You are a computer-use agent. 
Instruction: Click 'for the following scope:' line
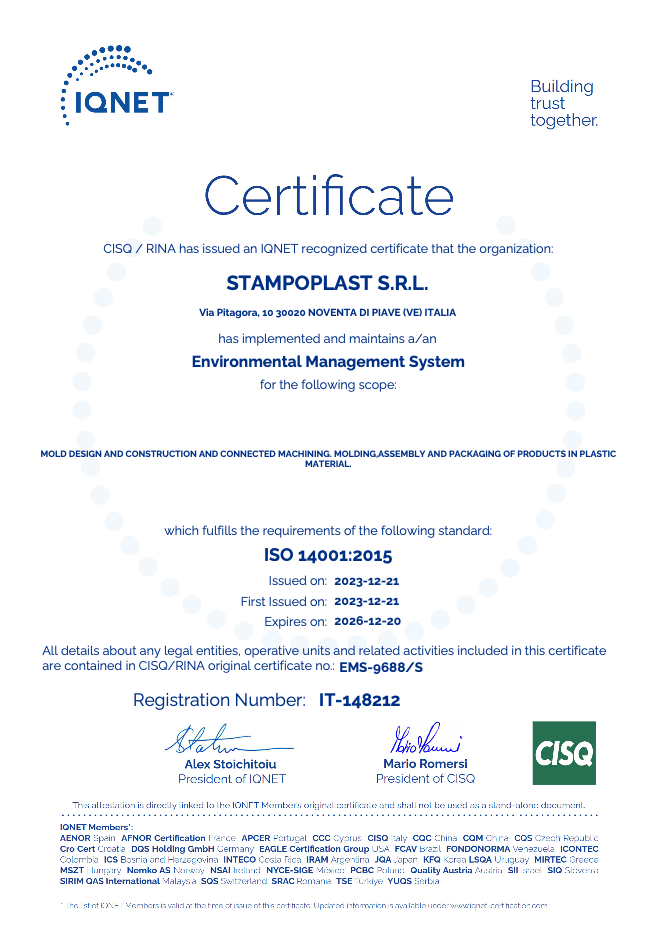[328, 385]
